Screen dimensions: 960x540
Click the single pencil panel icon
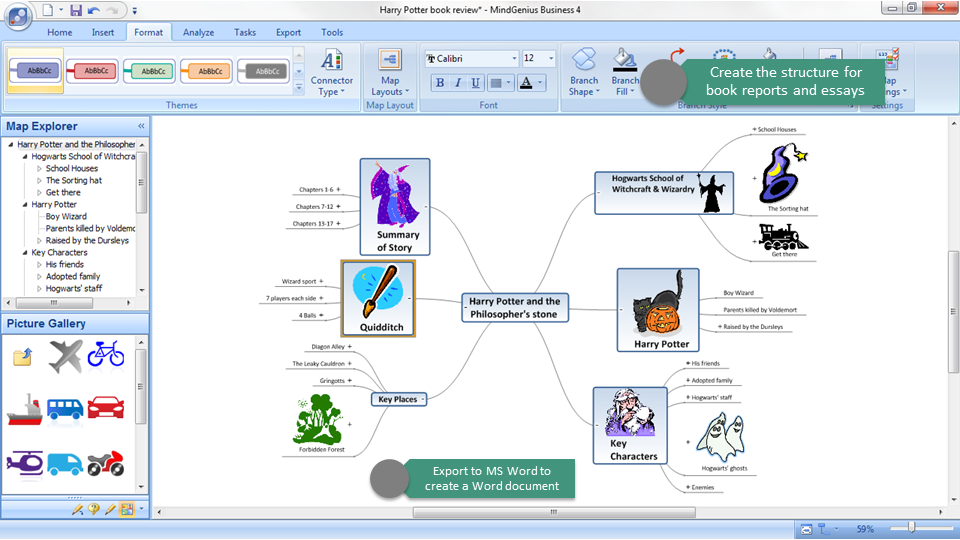tap(110, 509)
